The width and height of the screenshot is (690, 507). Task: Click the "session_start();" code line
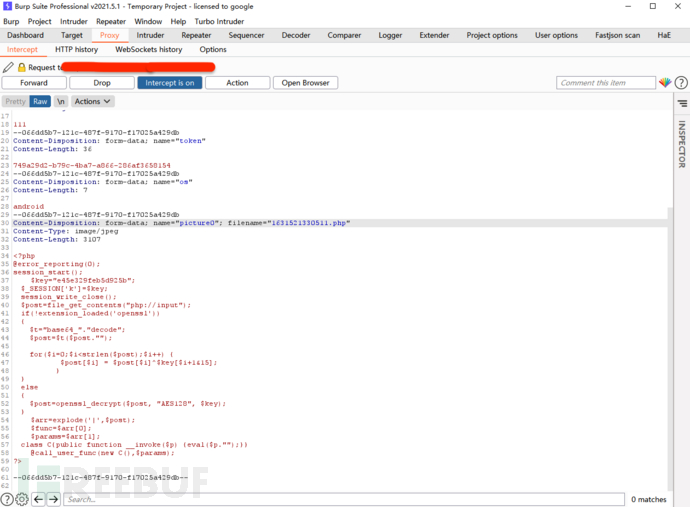pos(48,272)
